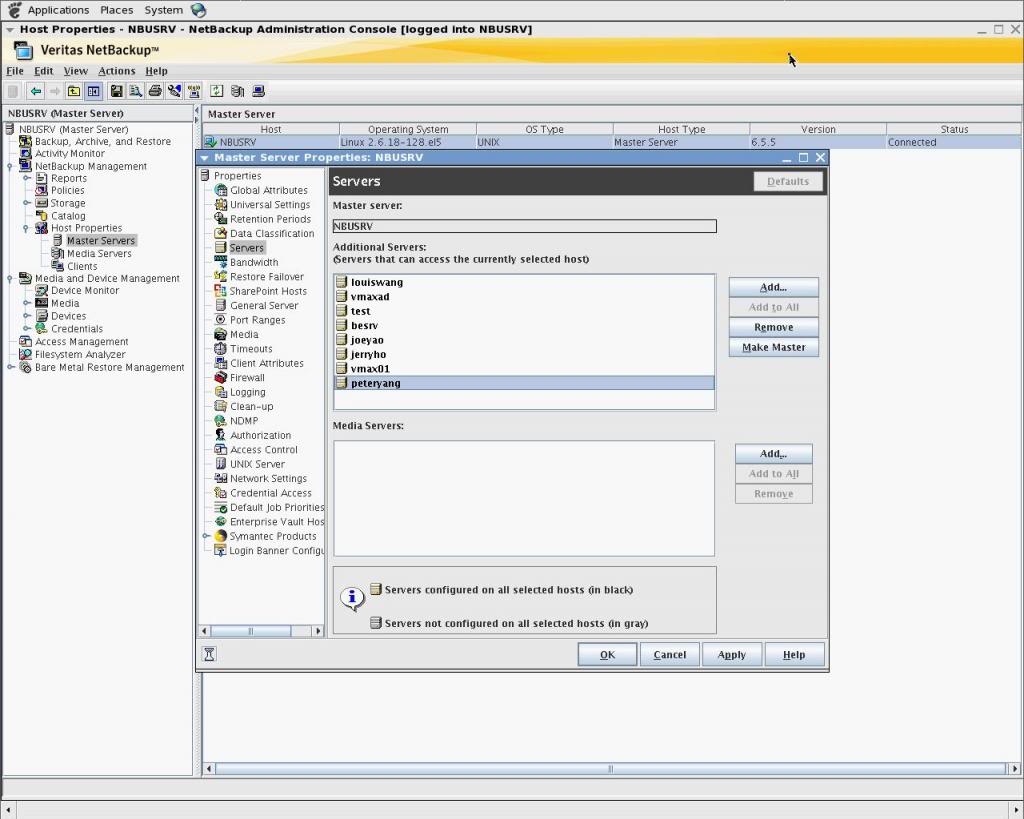Click the printer toolbar icon

tap(155, 91)
